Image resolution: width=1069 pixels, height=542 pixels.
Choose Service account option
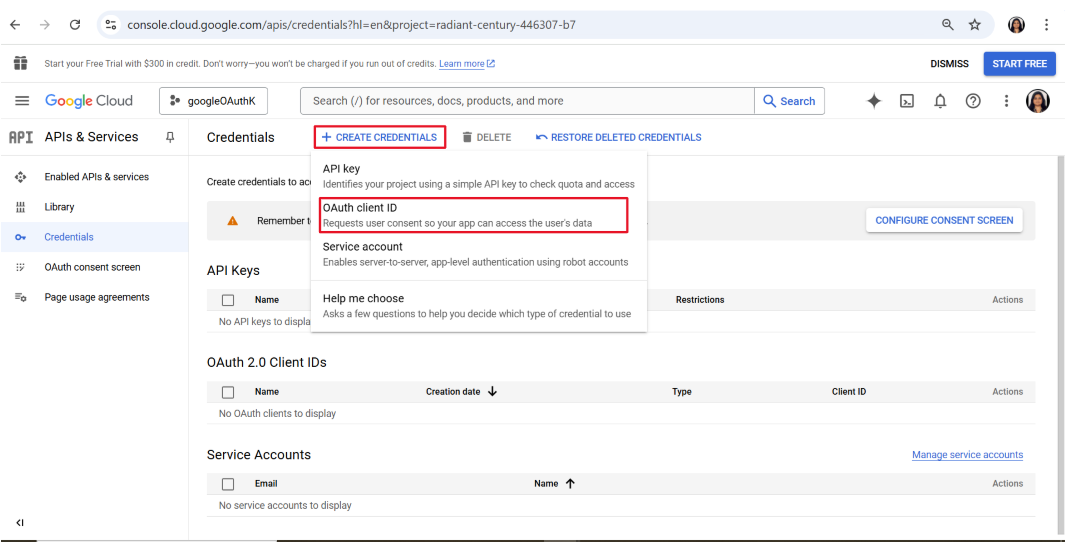tap(479, 254)
